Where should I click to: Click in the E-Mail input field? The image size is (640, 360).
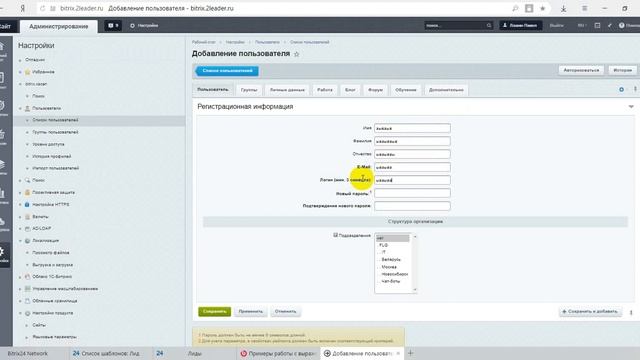412,167
